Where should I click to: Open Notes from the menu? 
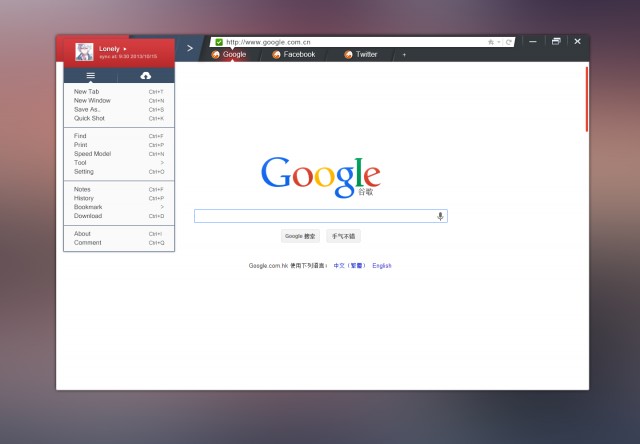click(119, 189)
